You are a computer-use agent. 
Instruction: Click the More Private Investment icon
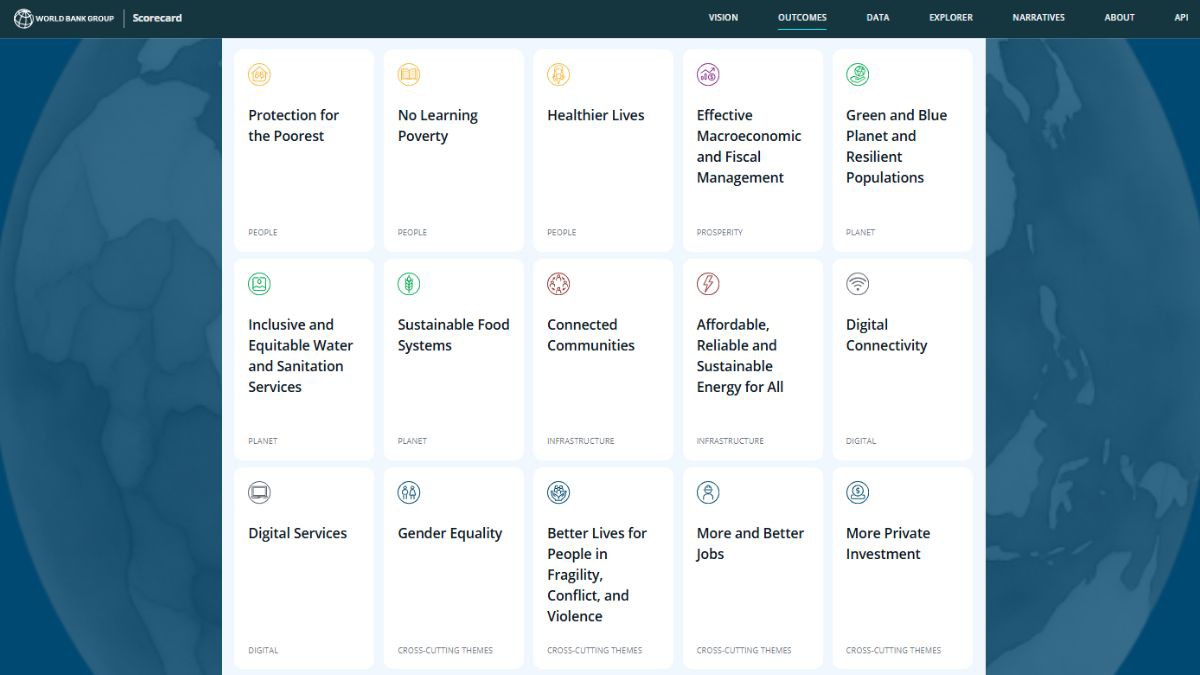click(858, 493)
